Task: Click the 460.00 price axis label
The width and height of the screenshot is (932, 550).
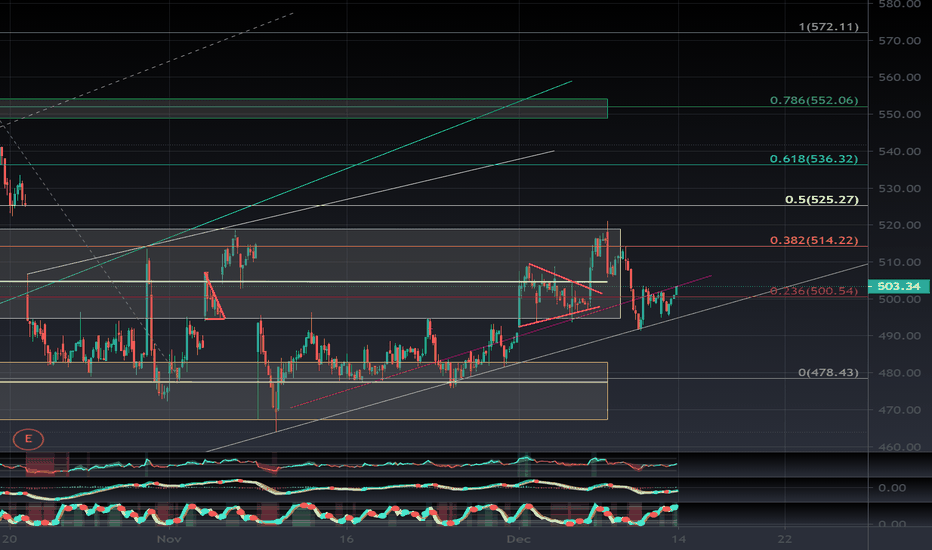Action: tap(899, 447)
